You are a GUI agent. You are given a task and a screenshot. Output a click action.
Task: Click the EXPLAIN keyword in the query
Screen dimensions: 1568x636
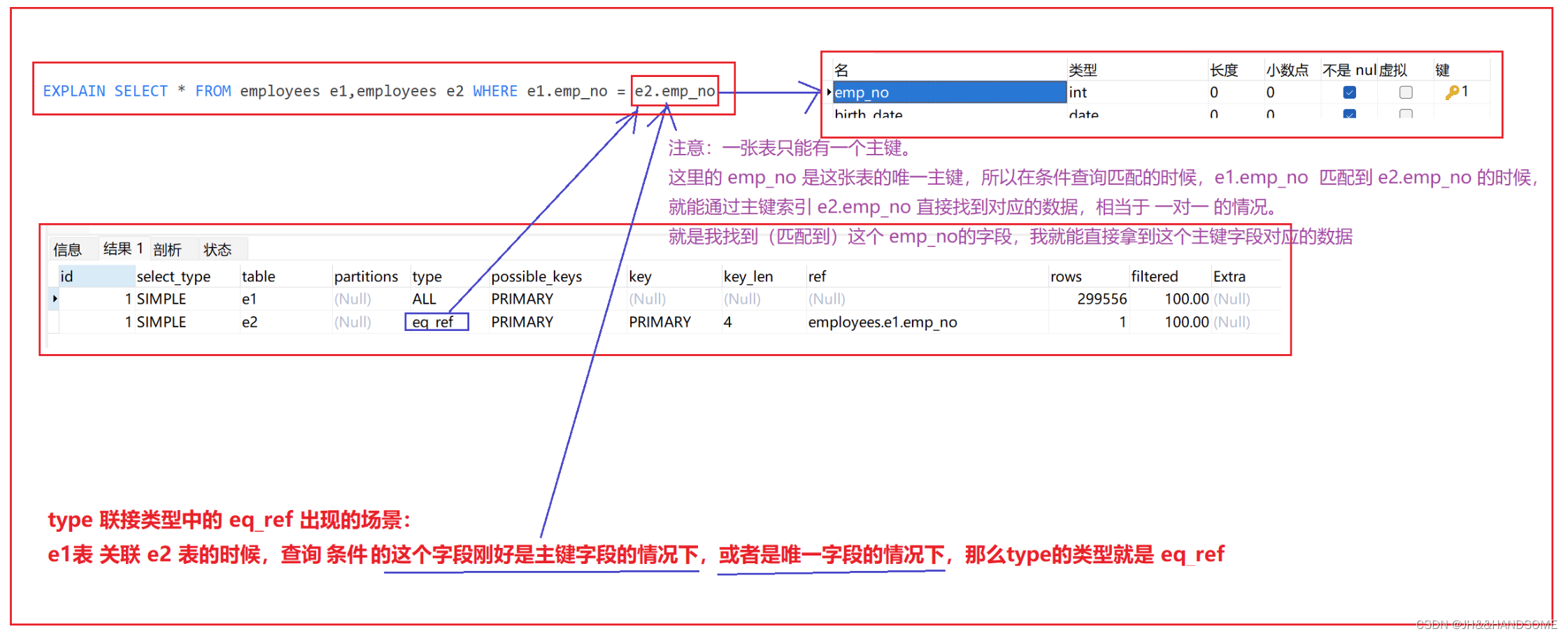tap(74, 91)
